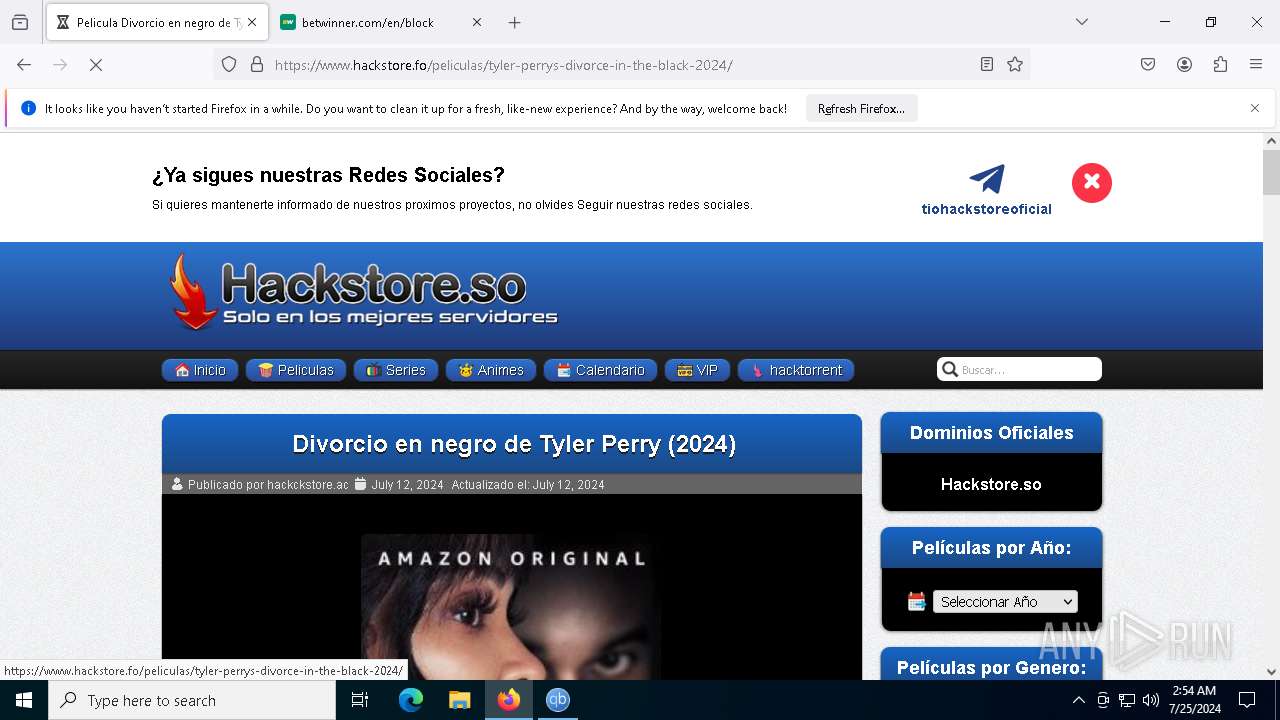Open qBittorrent from taskbar
The height and width of the screenshot is (720, 1280).
click(x=558, y=700)
